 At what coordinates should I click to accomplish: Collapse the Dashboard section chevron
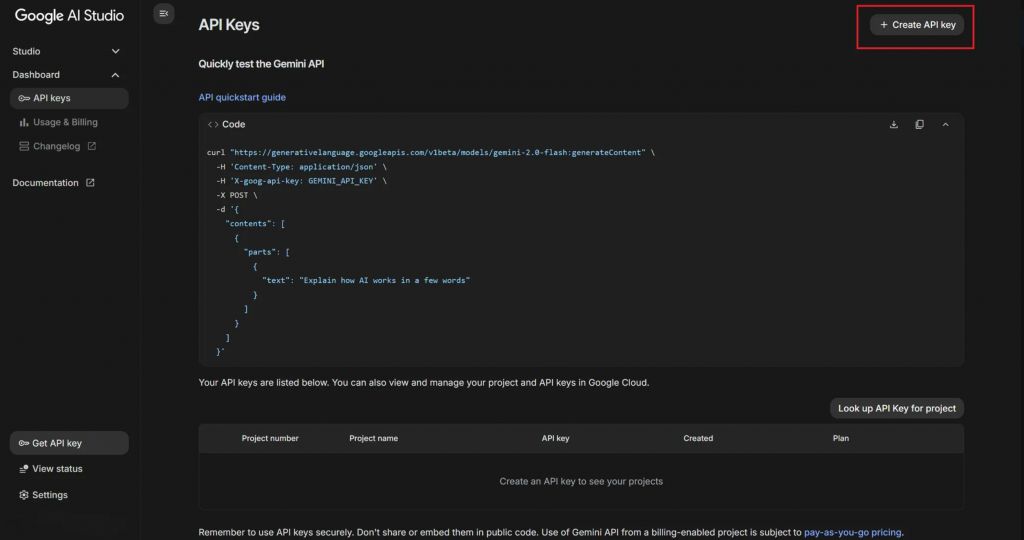(x=116, y=75)
